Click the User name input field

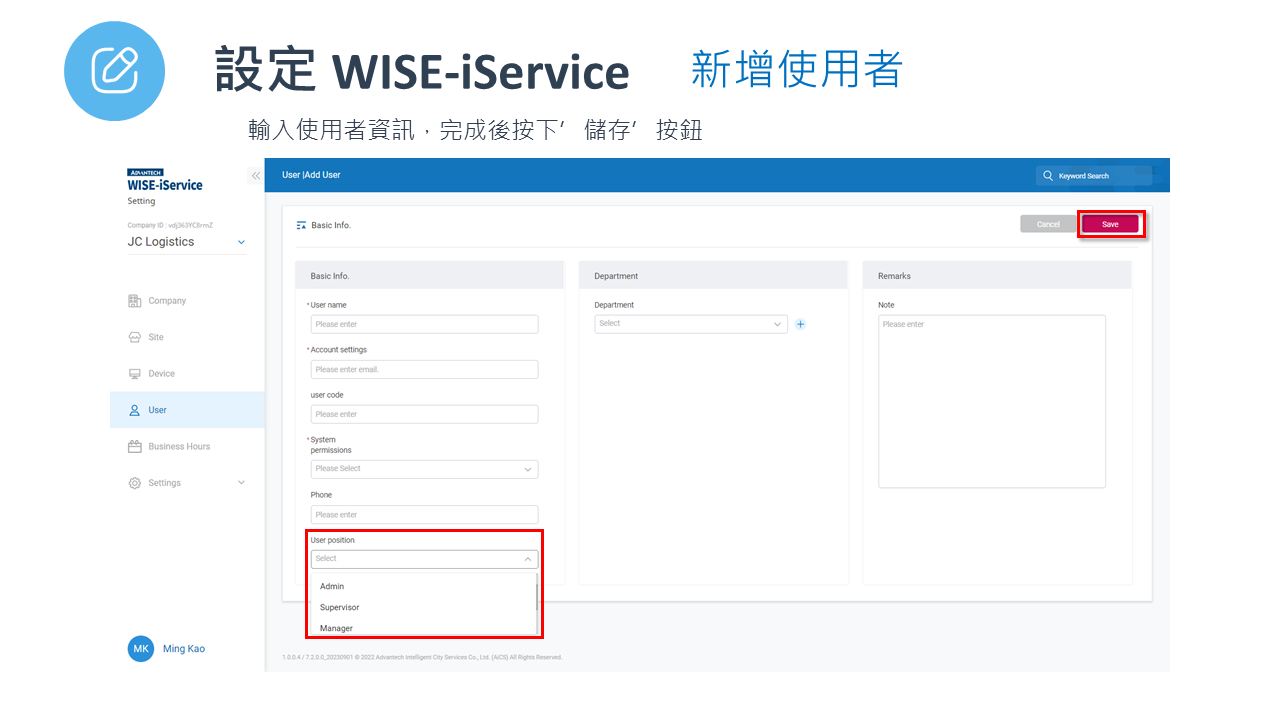pos(424,324)
